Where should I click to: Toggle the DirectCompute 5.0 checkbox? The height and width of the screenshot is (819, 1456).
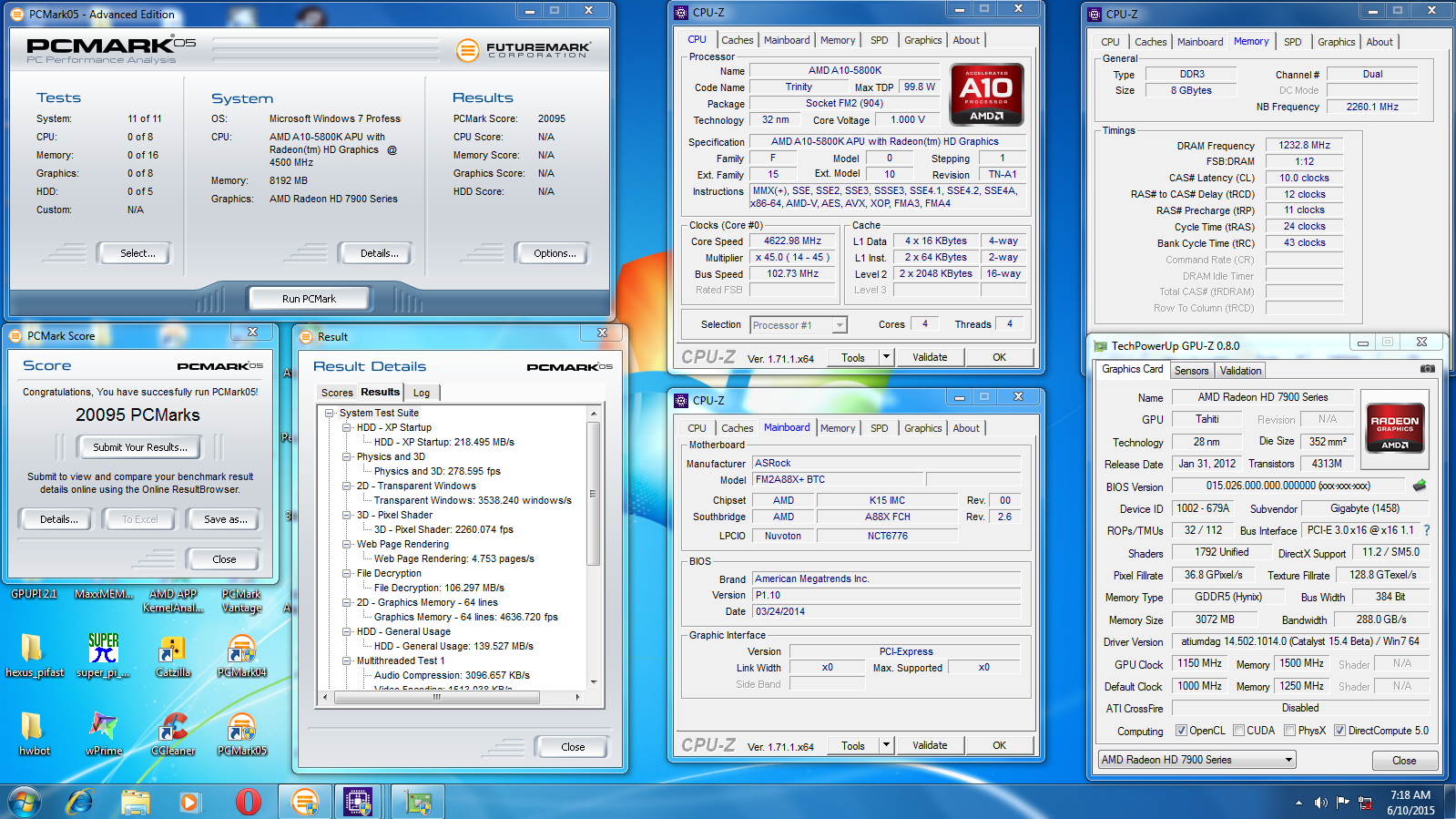tap(1339, 730)
